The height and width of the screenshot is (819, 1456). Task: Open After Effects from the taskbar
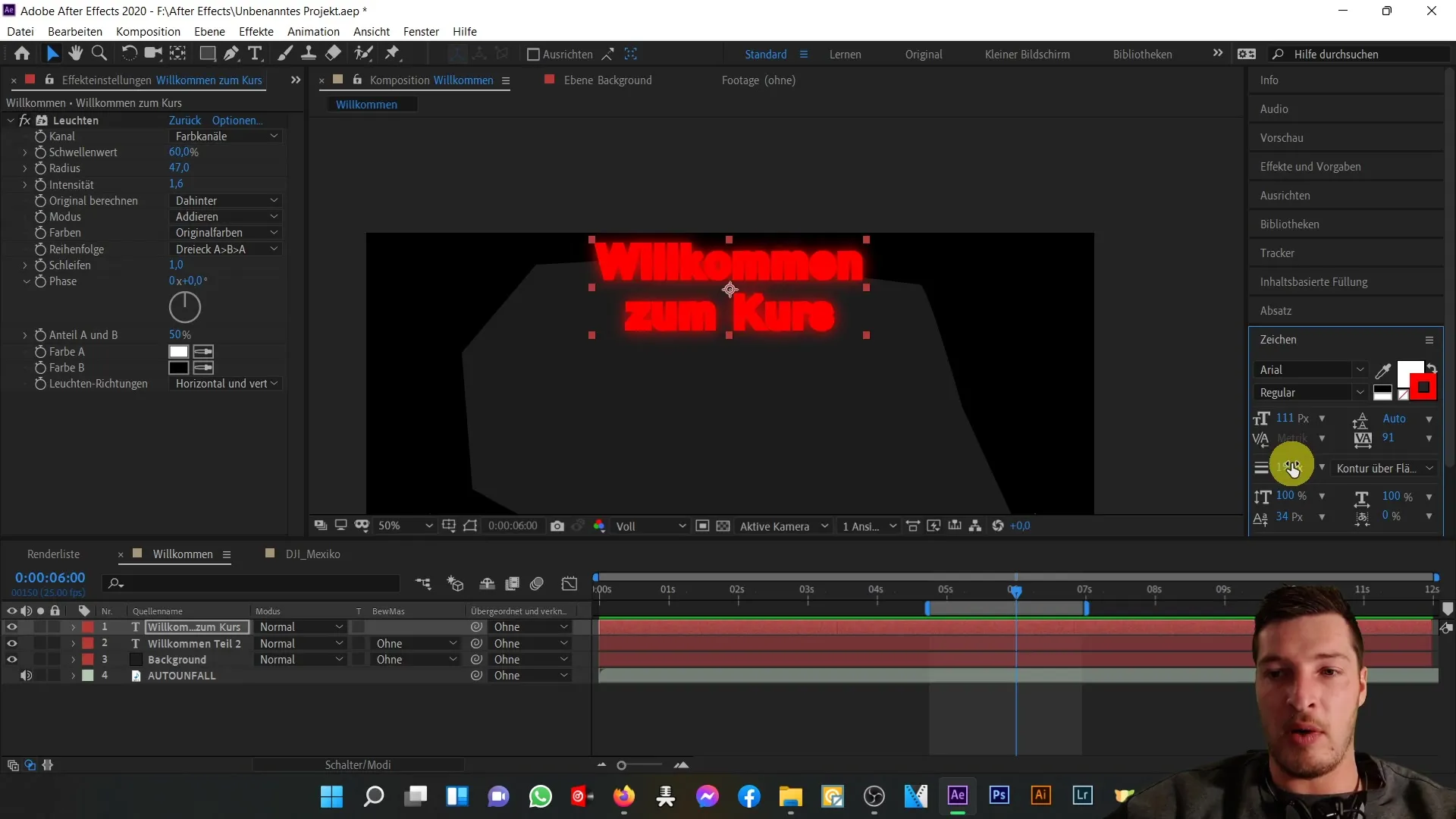[x=958, y=795]
